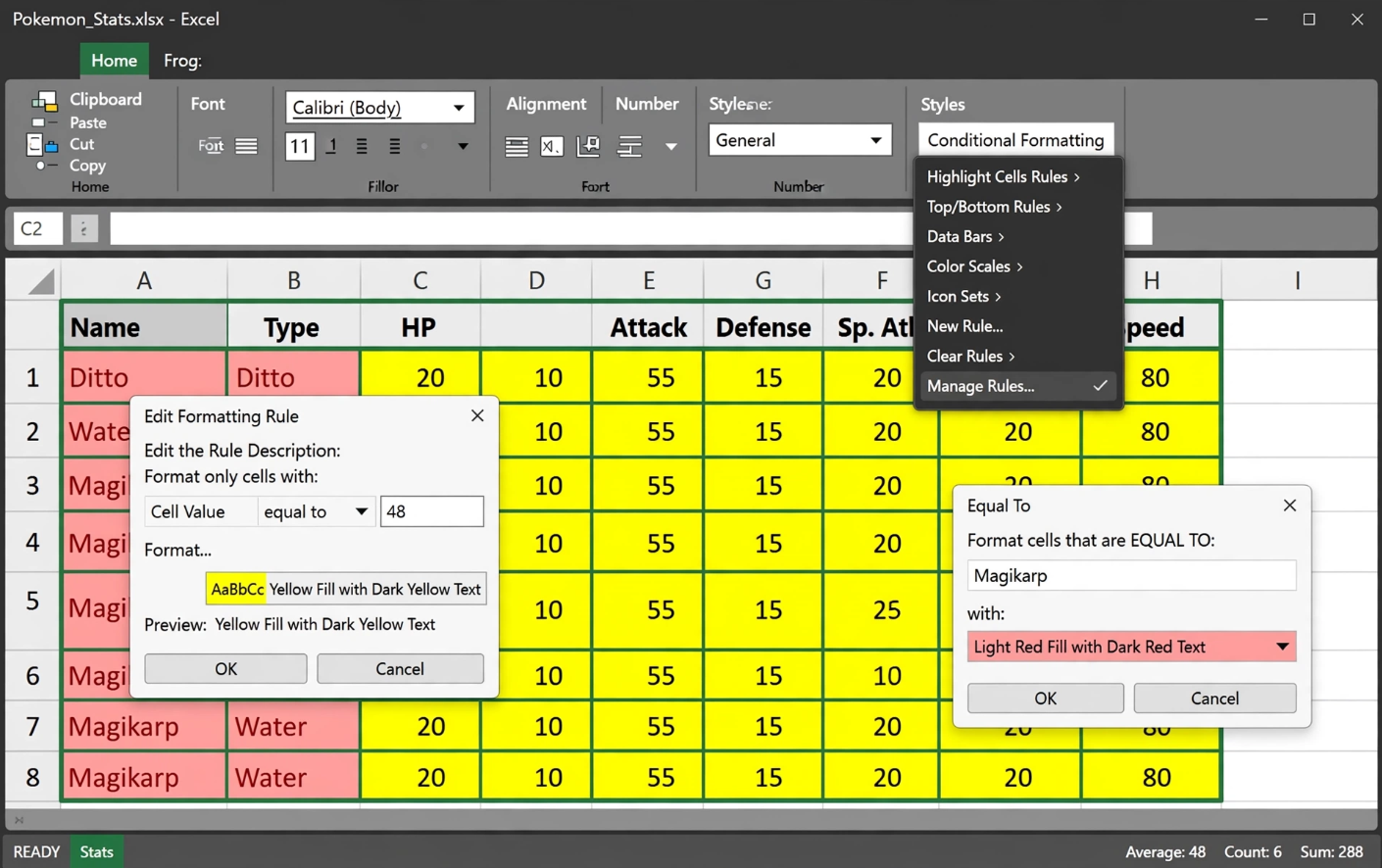Click Cancel in Edit Formatting Rule dialog

(x=400, y=669)
